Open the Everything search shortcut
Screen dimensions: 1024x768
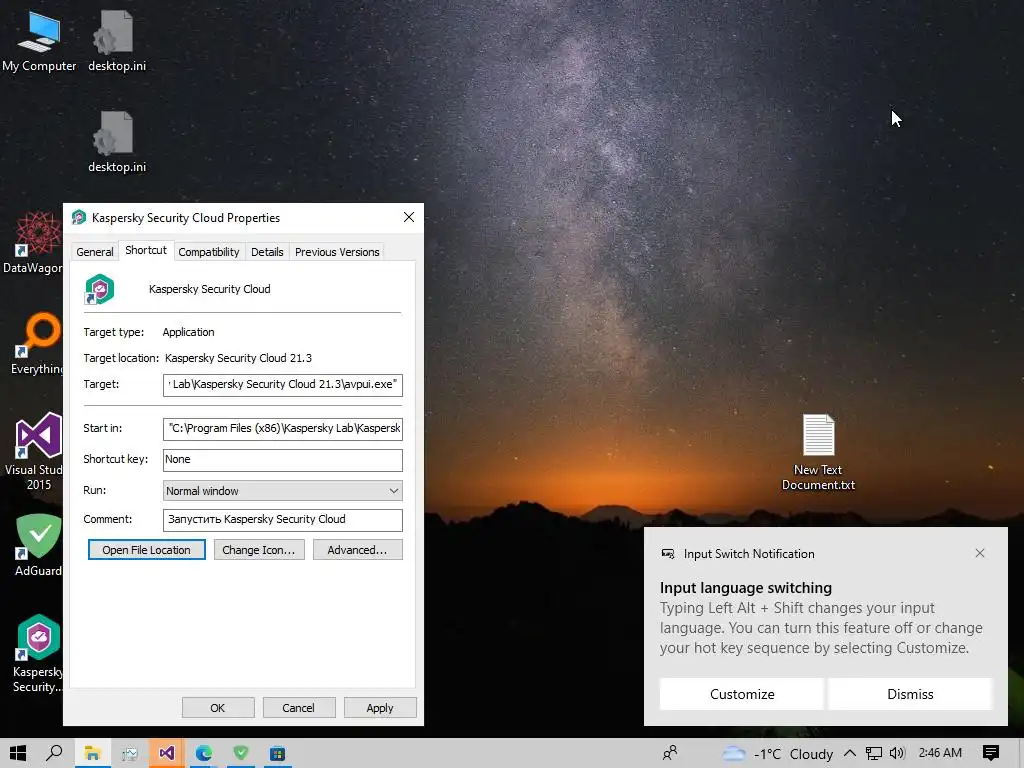pos(36,344)
